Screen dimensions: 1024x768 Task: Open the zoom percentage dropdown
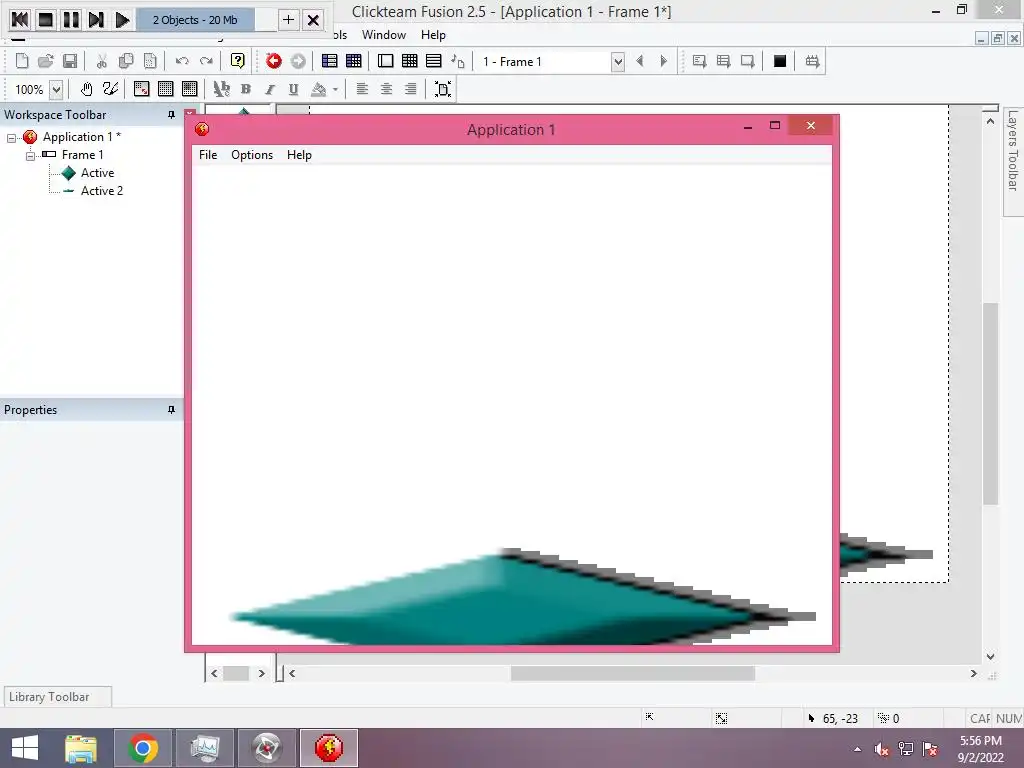point(57,89)
